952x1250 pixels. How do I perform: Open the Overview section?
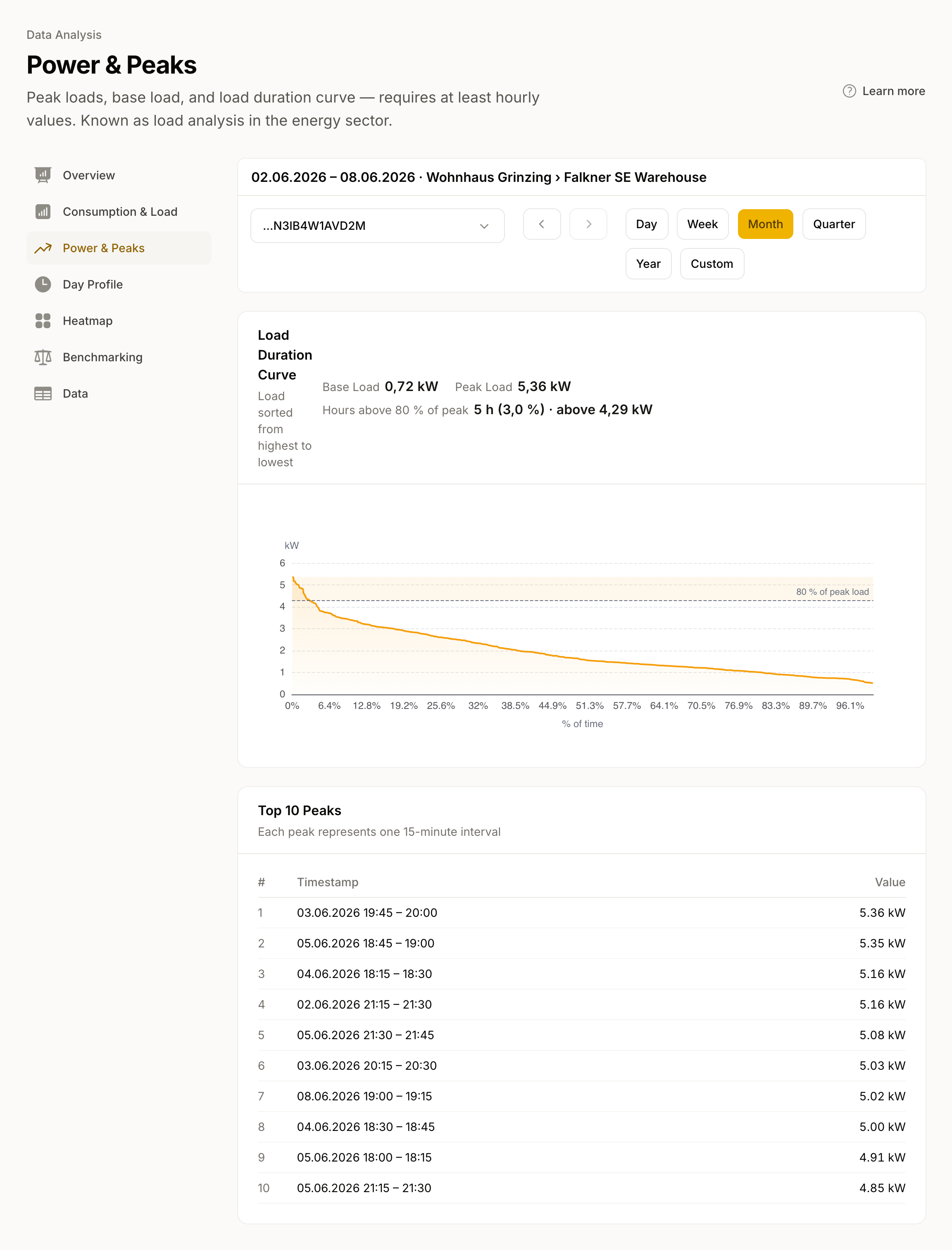coord(119,175)
